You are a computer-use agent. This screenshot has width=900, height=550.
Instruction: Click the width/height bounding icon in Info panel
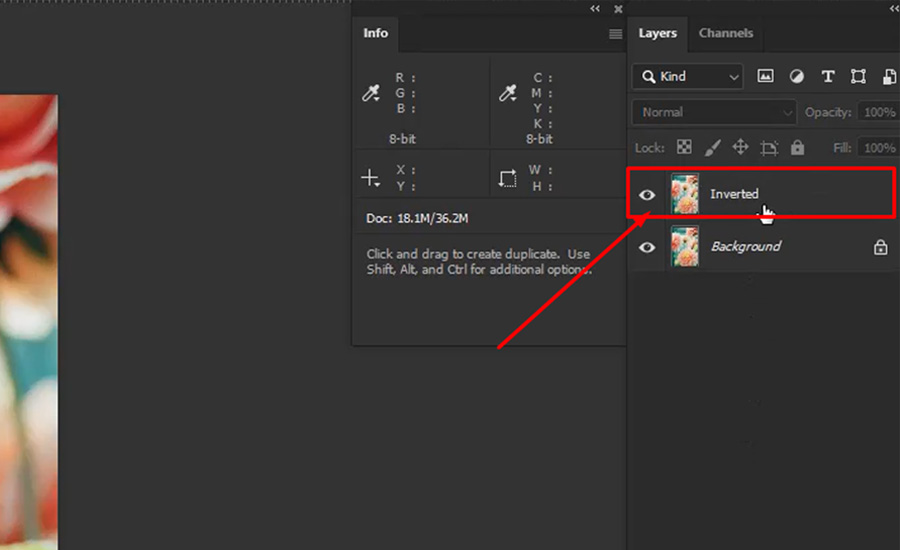[x=507, y=178]
